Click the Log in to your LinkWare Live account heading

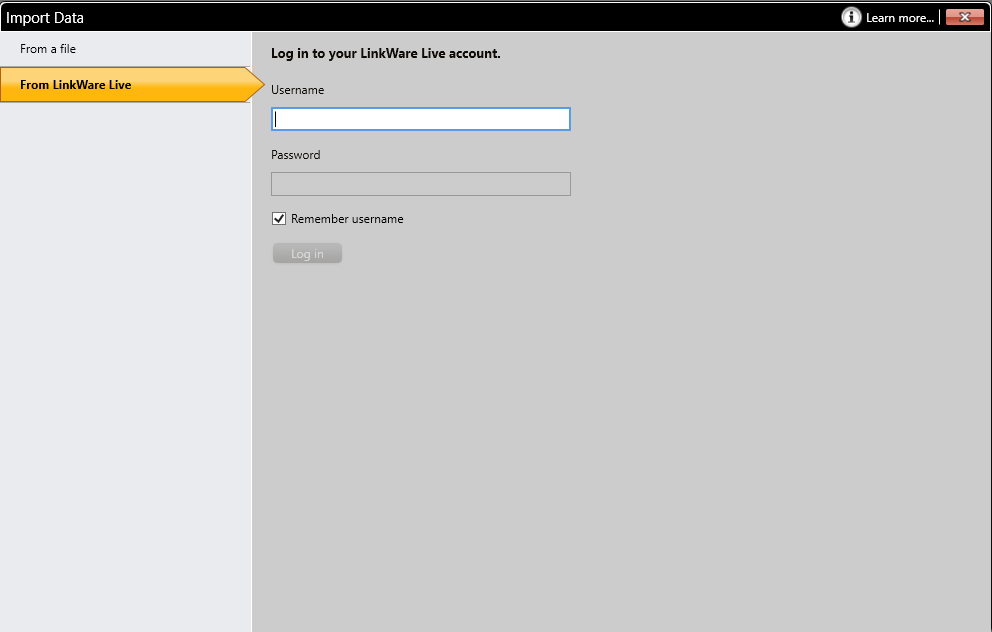click(386, 54)
